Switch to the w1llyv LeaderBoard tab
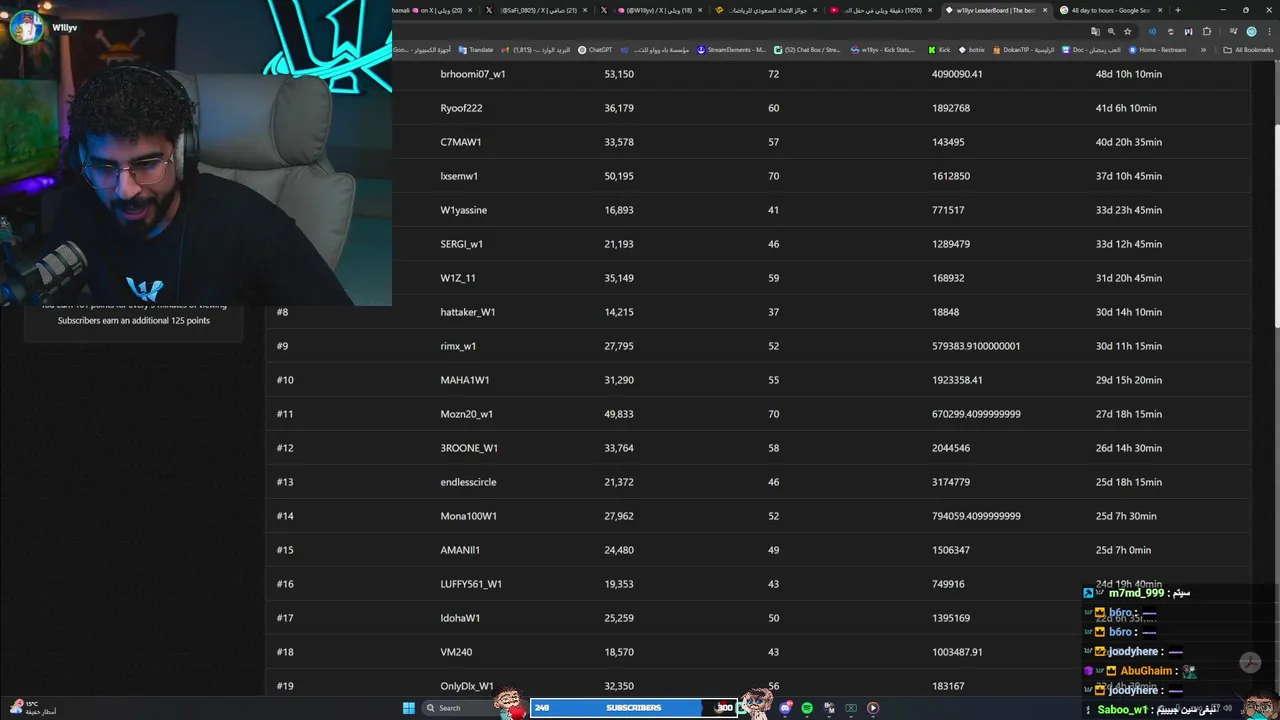 (x=995, y=10)
